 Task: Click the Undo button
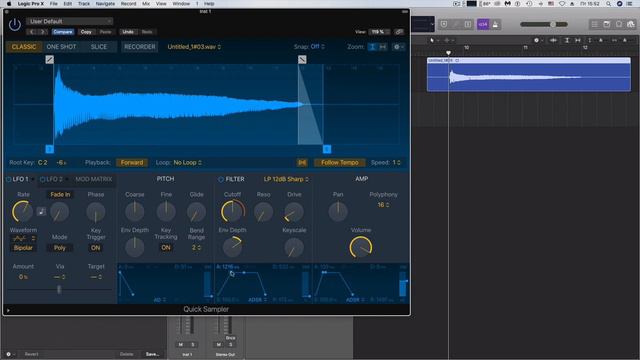coord(128,32)
